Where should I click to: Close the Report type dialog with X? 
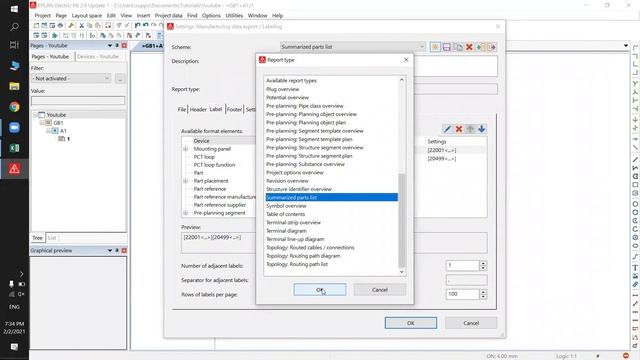pos(406,60)
